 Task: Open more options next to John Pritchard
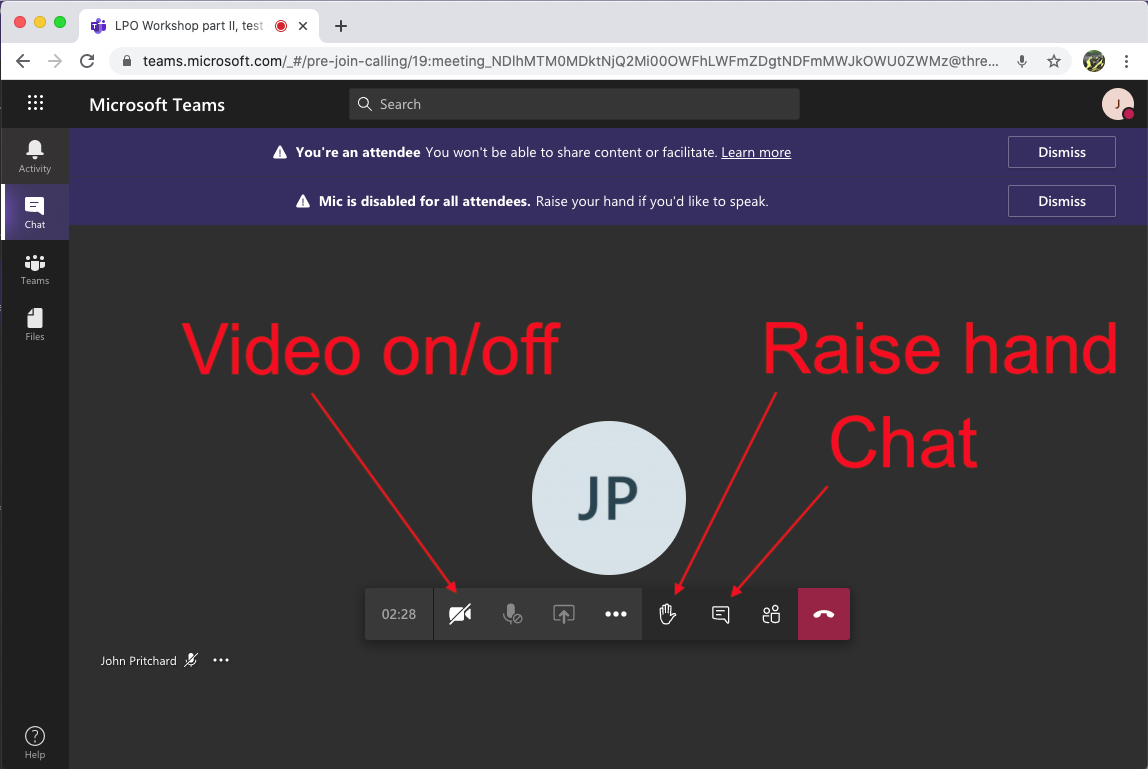[x=221, y=660]
